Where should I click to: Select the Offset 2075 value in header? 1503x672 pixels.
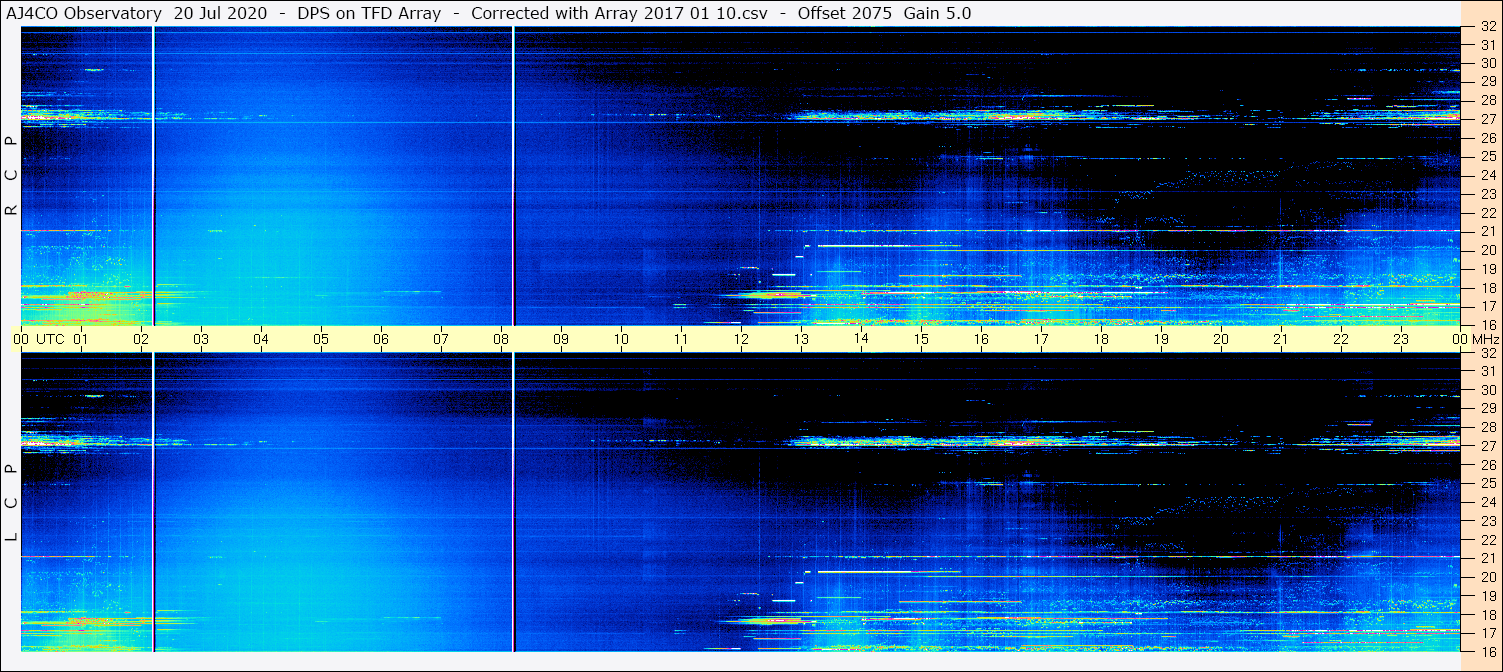click(x=845, y=14)
